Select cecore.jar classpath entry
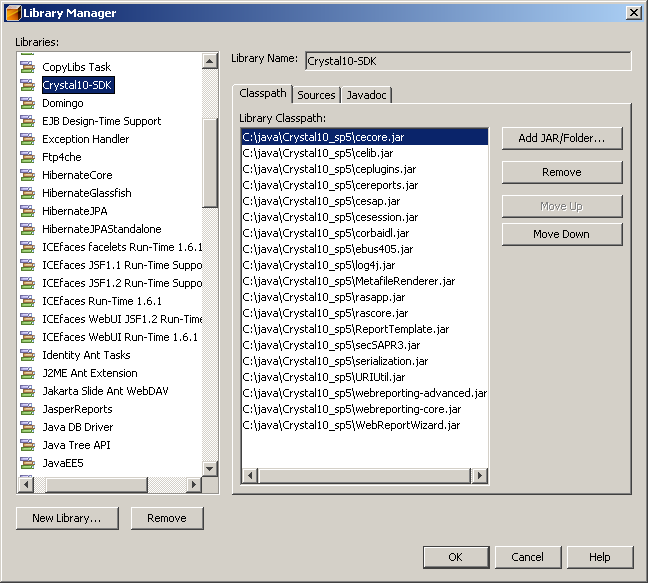The image size is (648, 583). tap(364, 137)
